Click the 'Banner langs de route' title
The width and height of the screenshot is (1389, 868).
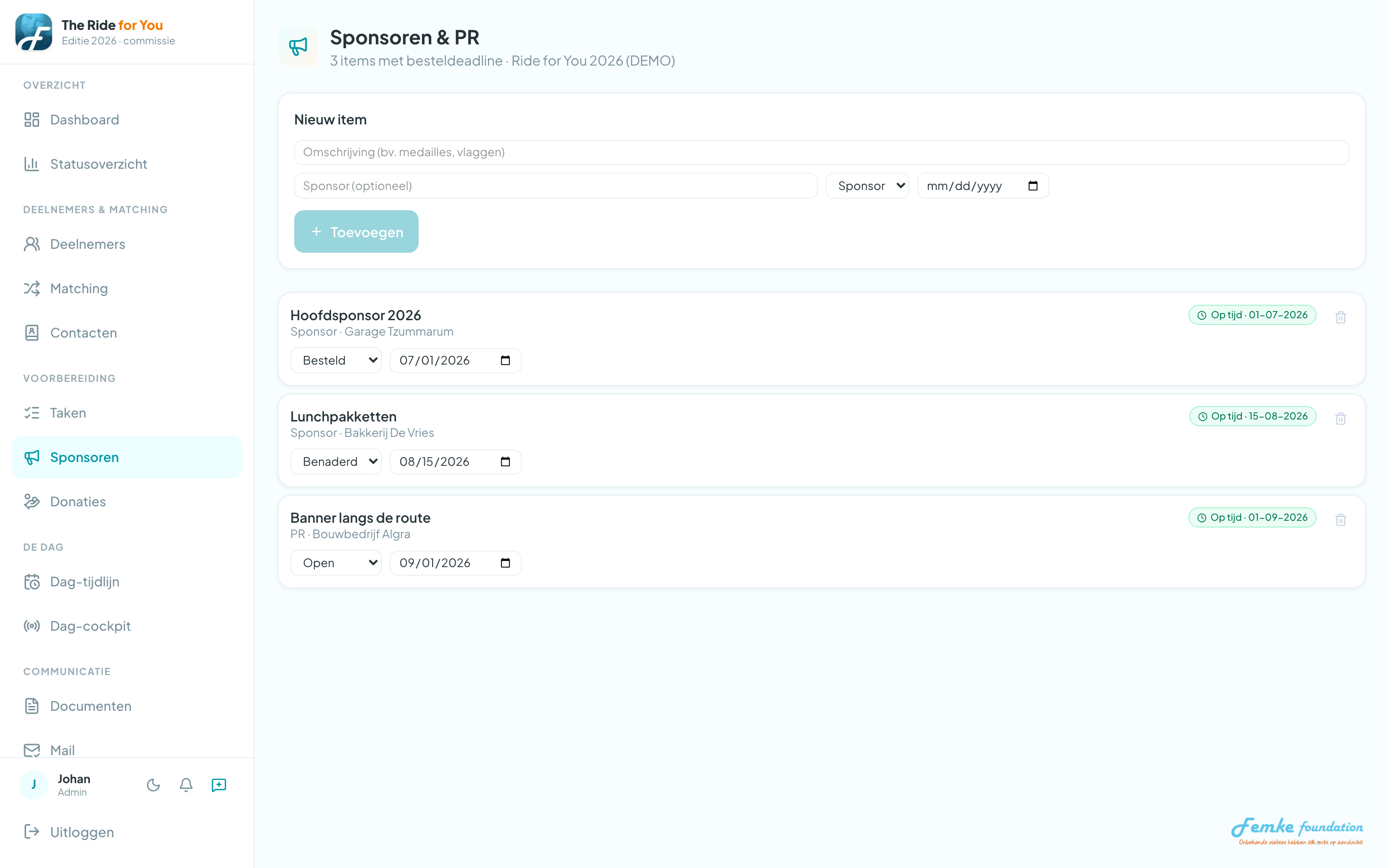[x=360, y=517]
